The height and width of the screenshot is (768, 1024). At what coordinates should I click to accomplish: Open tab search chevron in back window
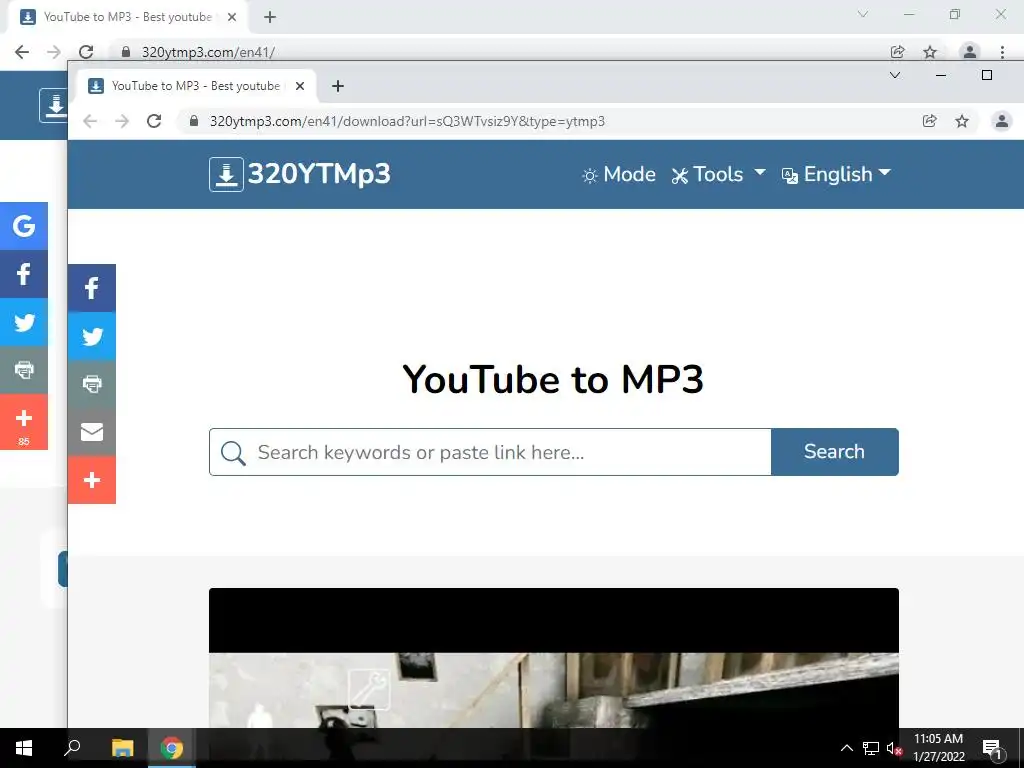pyautogui.click(x=863, y=14)
